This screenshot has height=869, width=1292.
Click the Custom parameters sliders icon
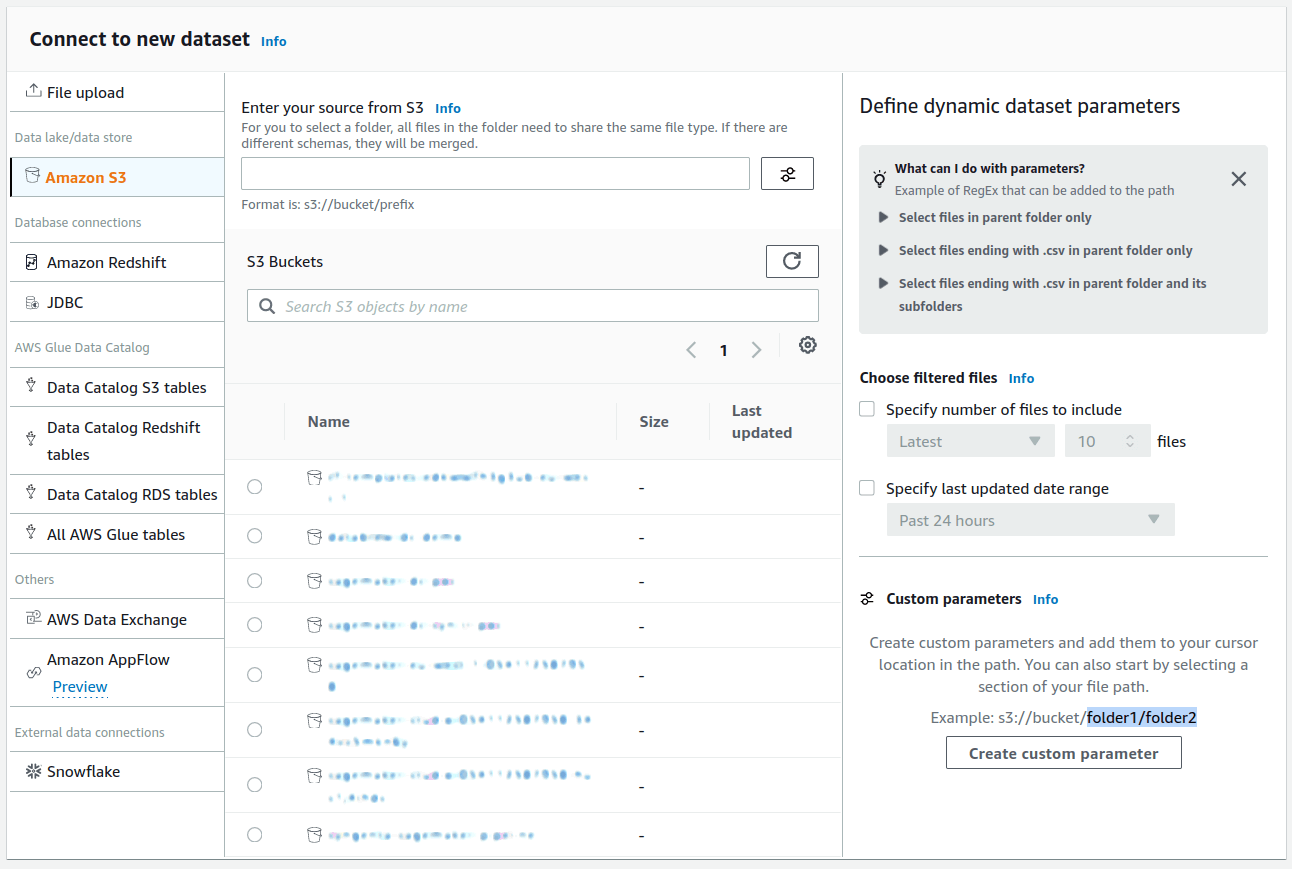pos(865,598)
